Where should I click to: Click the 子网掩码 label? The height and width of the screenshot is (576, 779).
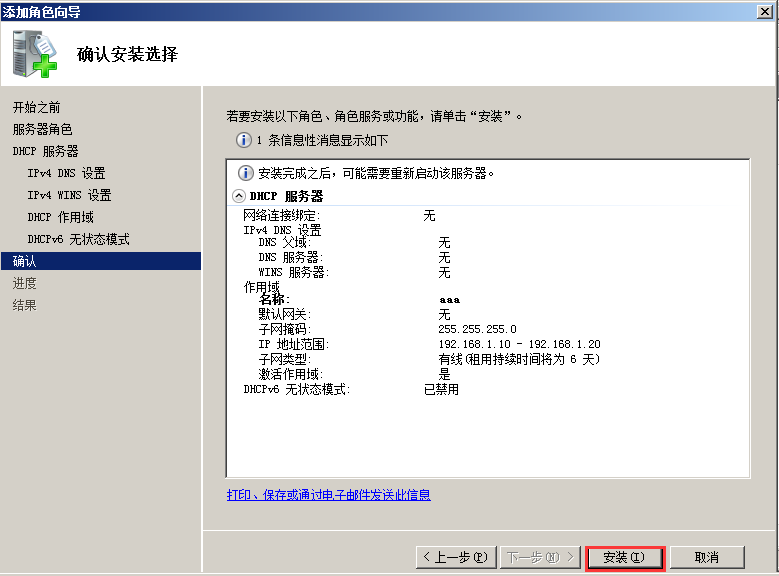[x=285, y=329]
